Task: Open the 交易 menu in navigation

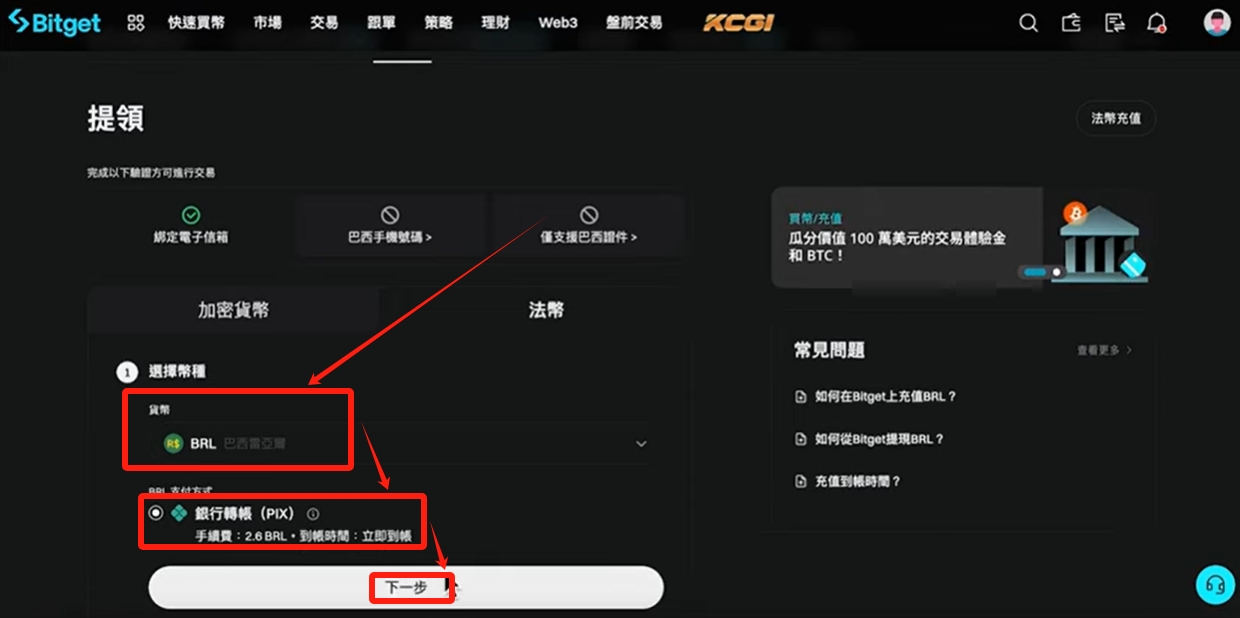Action: 324,22
